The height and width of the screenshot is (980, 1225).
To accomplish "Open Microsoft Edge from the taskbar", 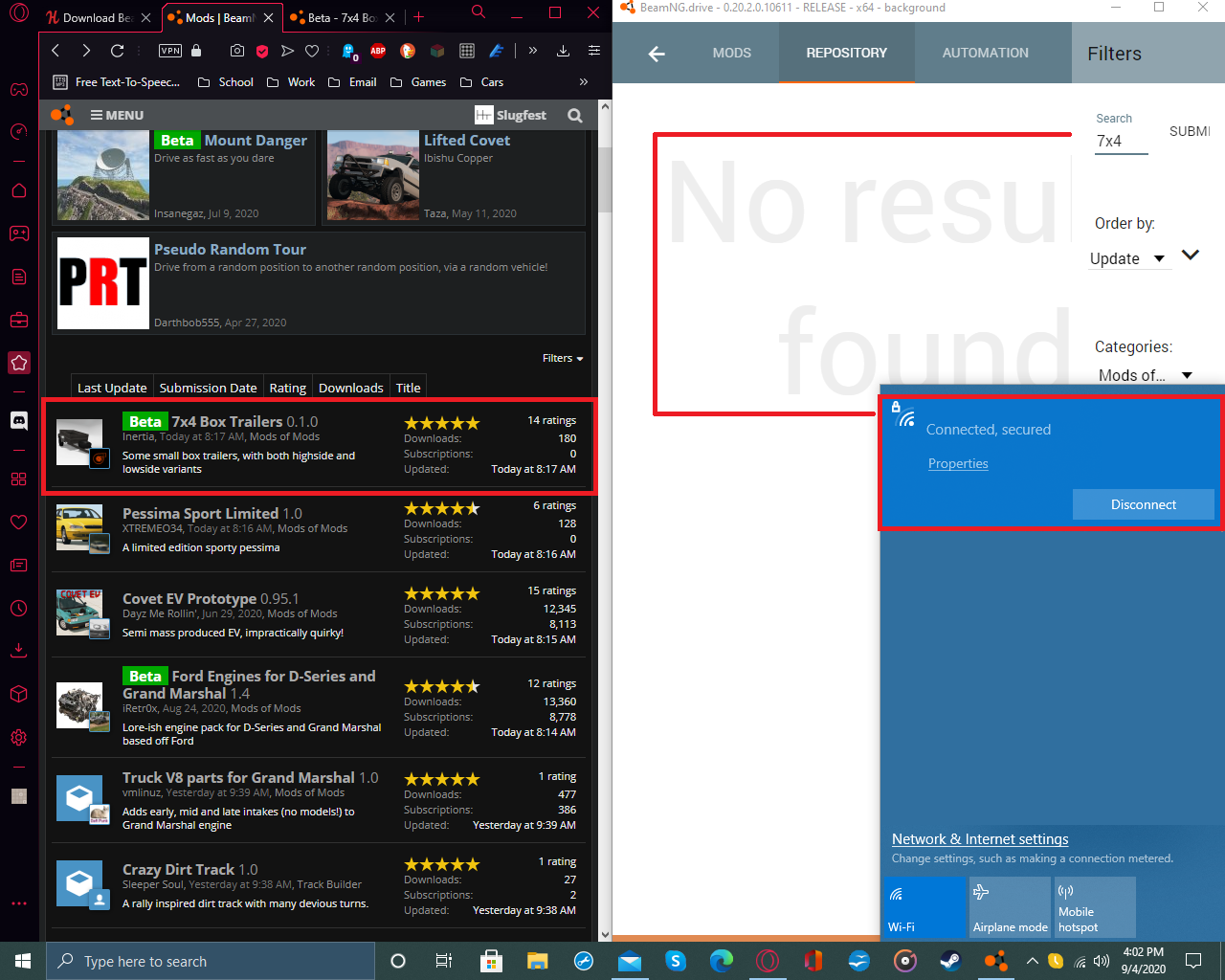I will click(722, 961).
